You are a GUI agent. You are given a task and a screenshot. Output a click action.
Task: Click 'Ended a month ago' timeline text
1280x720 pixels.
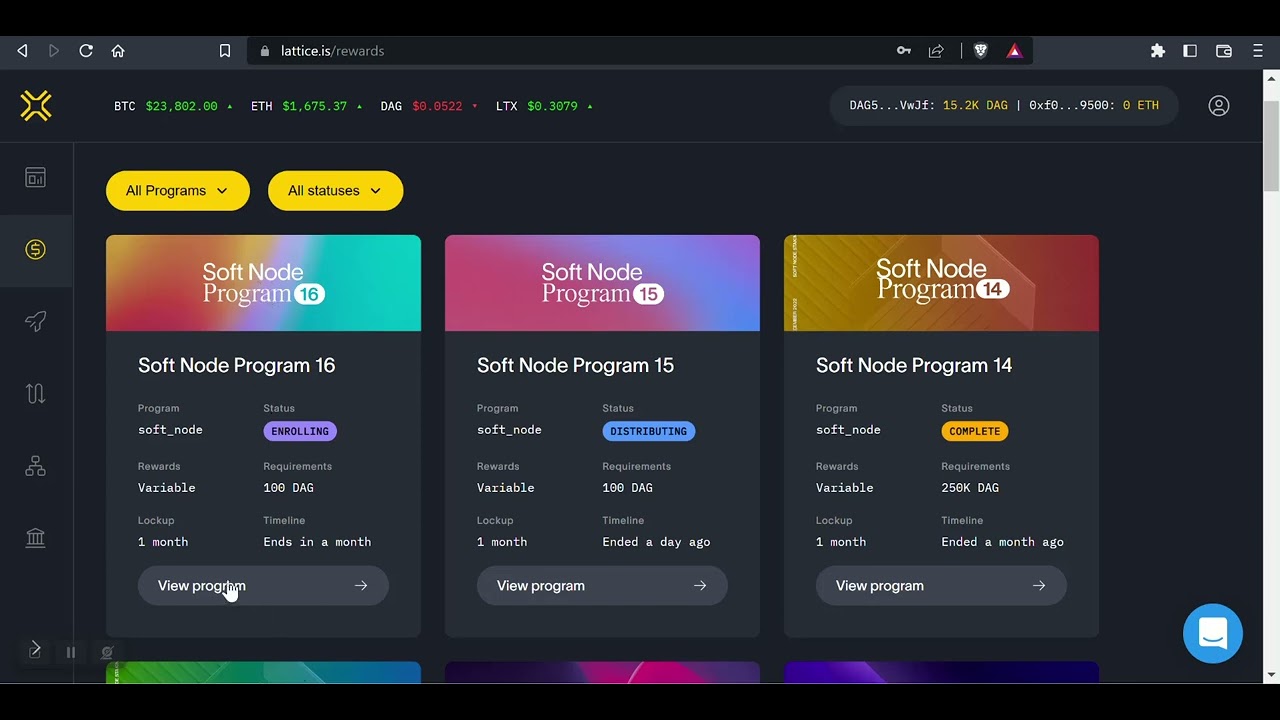tap(1002, 542)
